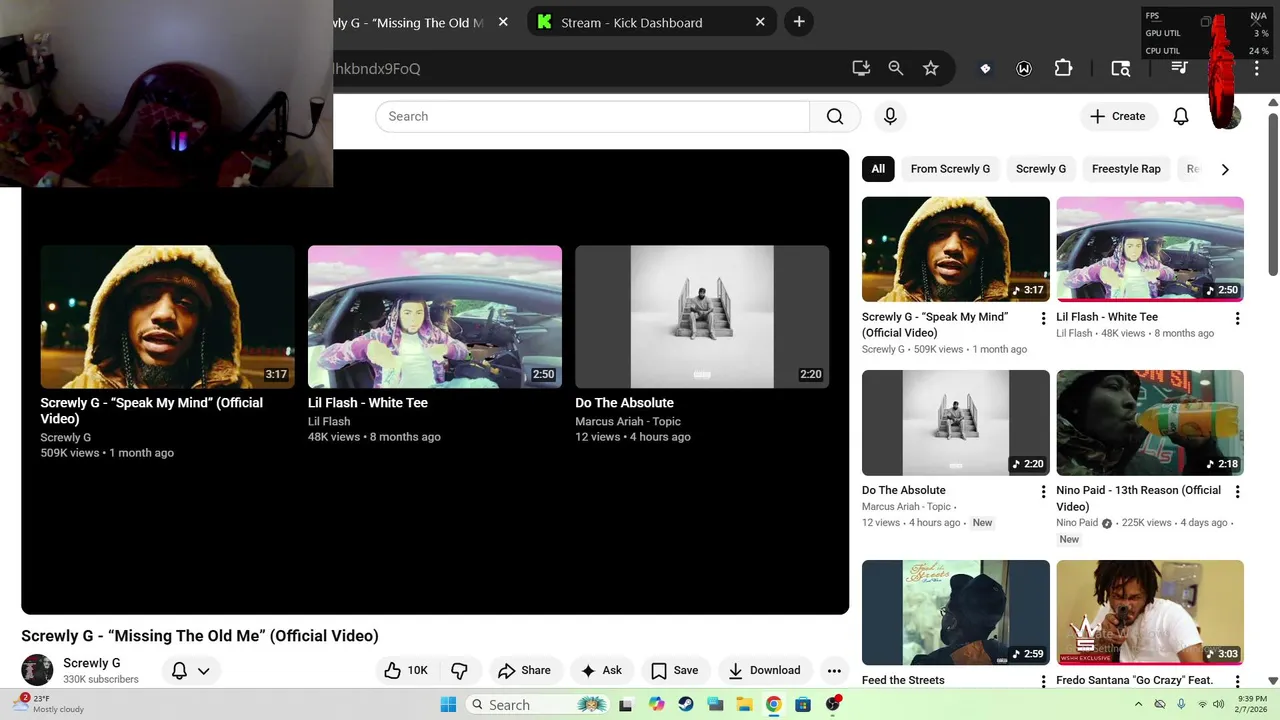Select the All filter chip
Viewport: 1280px width, 720px height.
(878, 169)
